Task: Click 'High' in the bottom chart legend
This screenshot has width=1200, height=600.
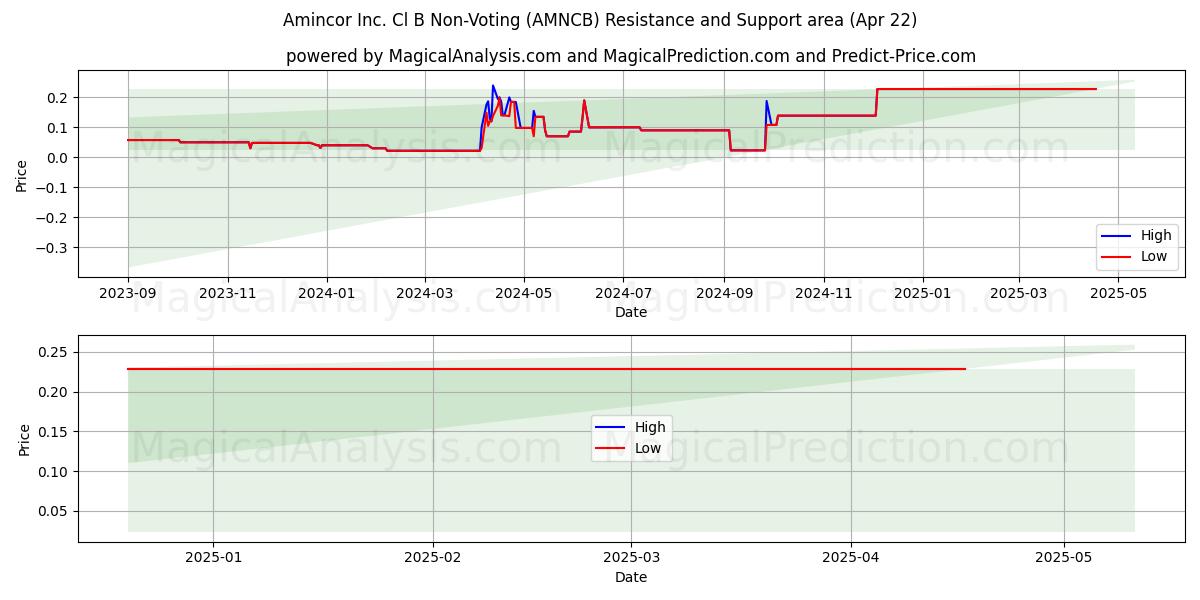Action: 650,427
